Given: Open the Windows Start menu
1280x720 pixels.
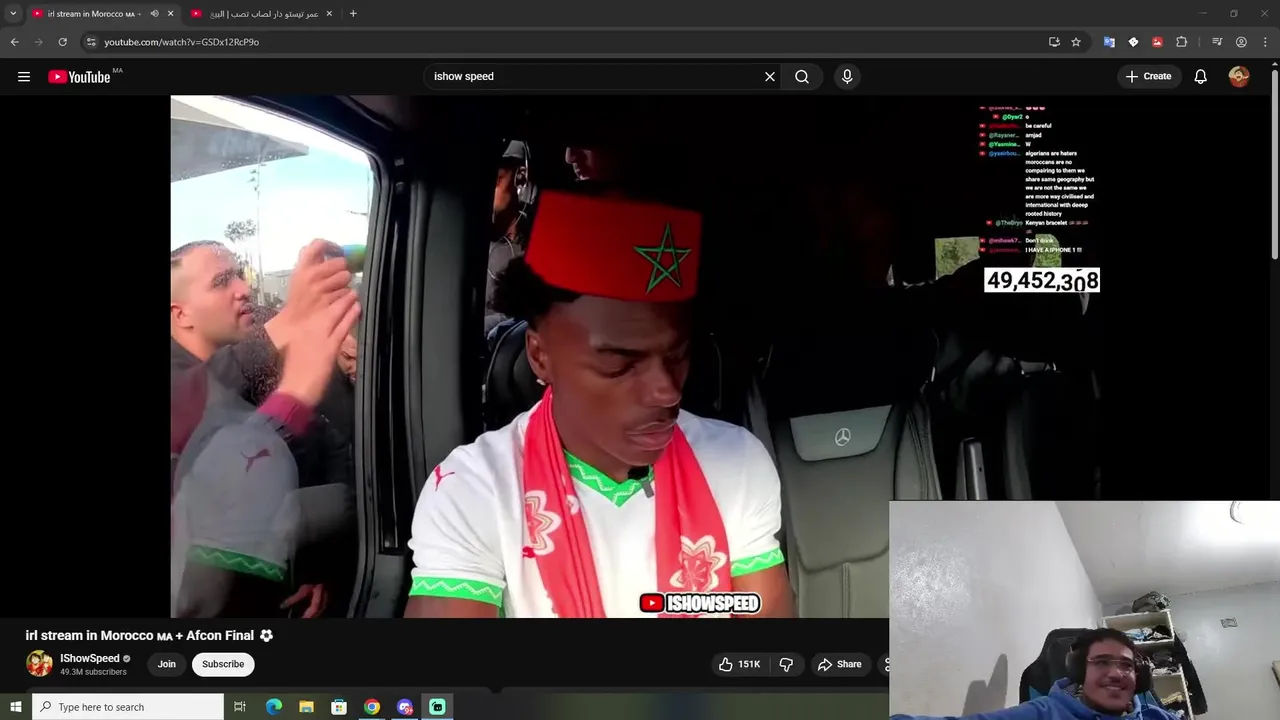Looking at the screenshot, I should point(15,707).
